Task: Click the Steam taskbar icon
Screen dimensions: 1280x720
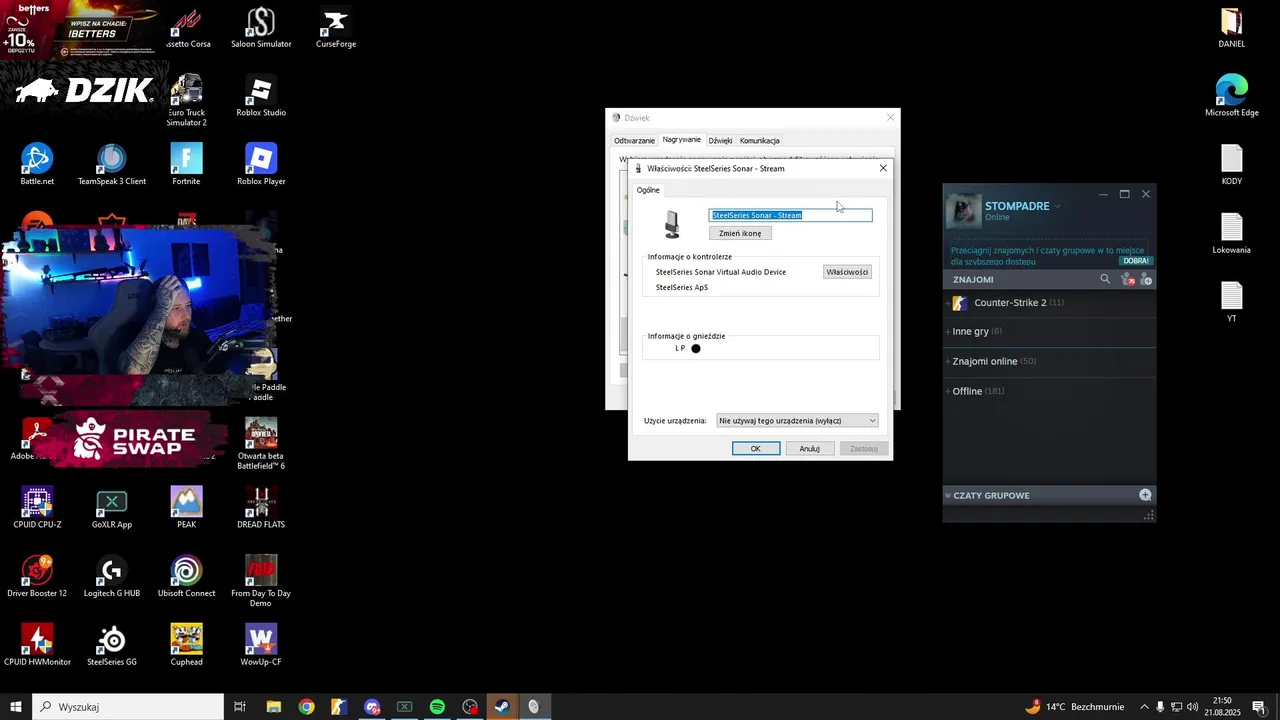Action: (502, 707)
